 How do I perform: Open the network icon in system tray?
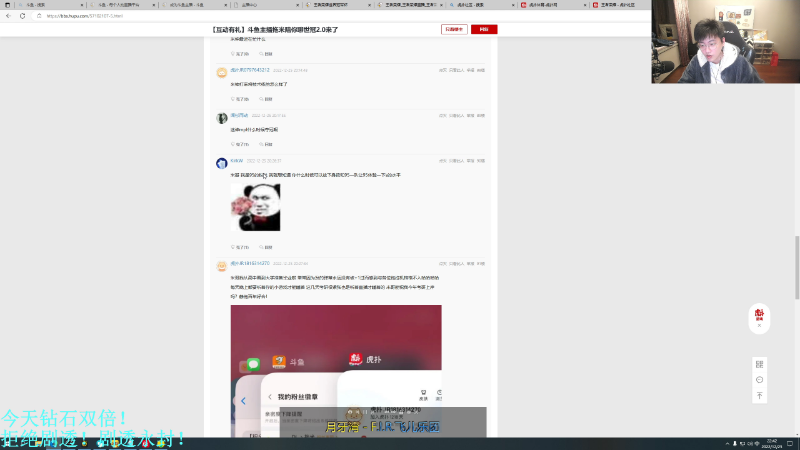(x=742, y=444)
